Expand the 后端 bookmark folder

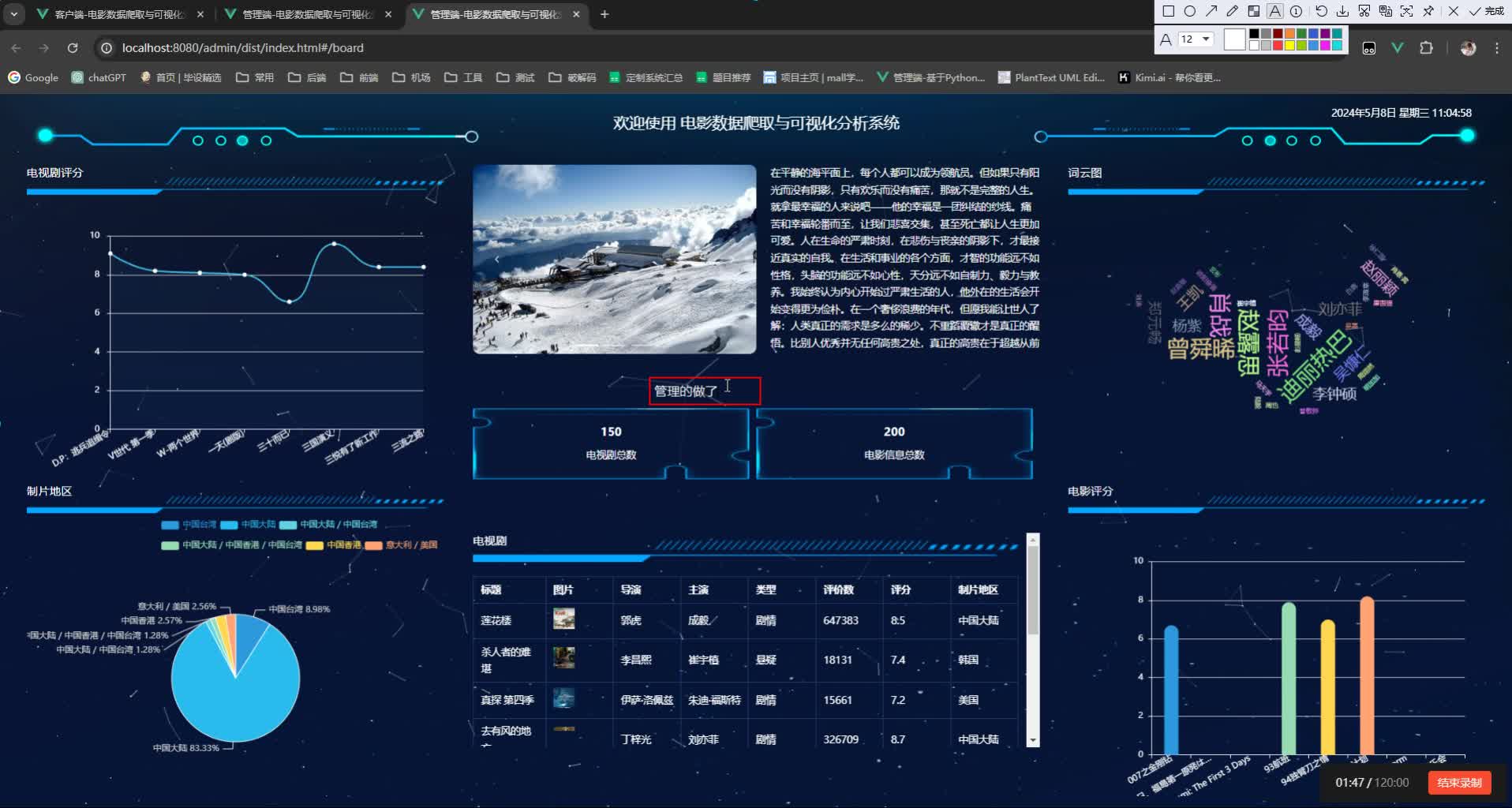(307, 77)
